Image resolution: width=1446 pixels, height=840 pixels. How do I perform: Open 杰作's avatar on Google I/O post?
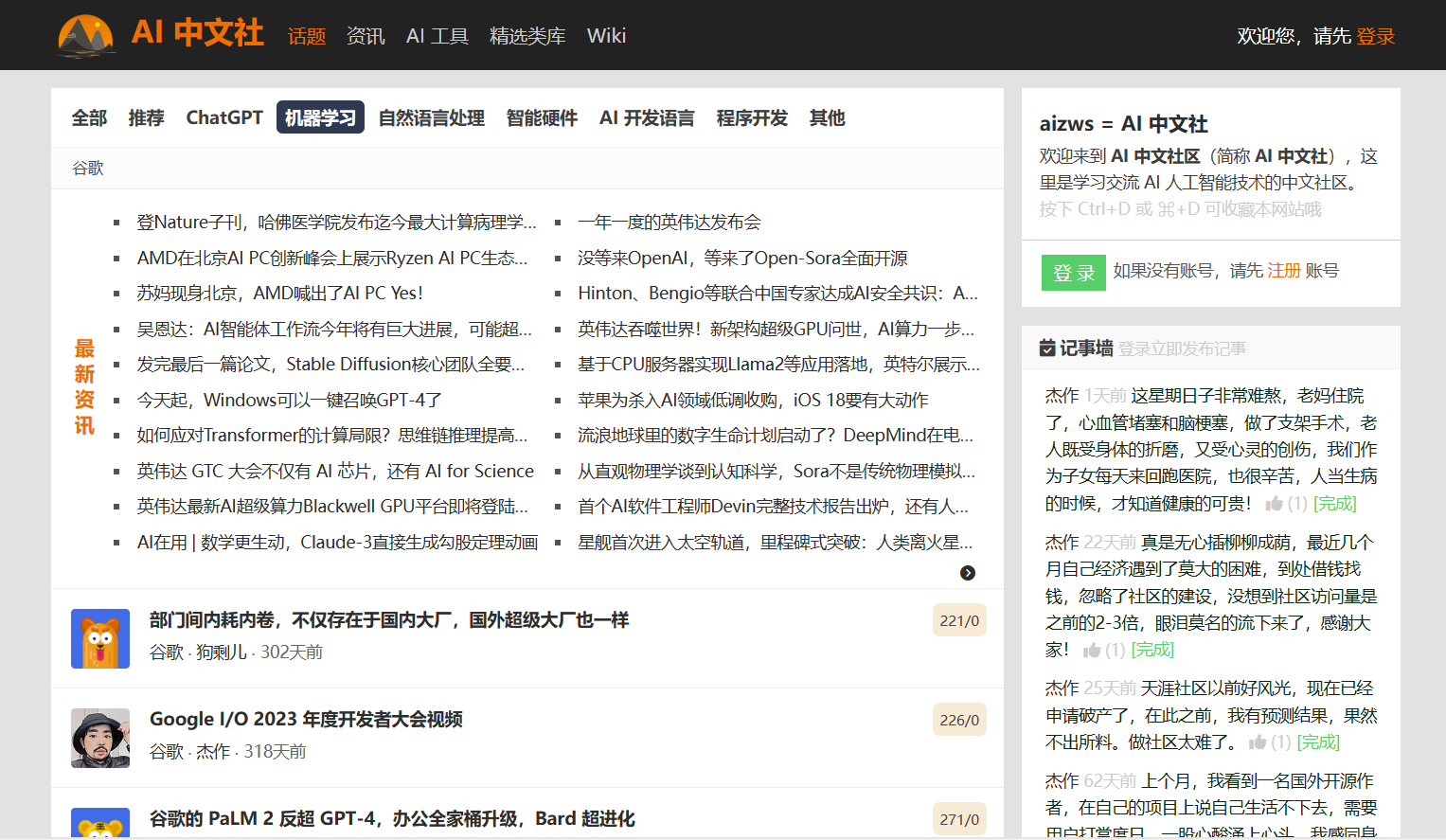(x=100, y=738)
